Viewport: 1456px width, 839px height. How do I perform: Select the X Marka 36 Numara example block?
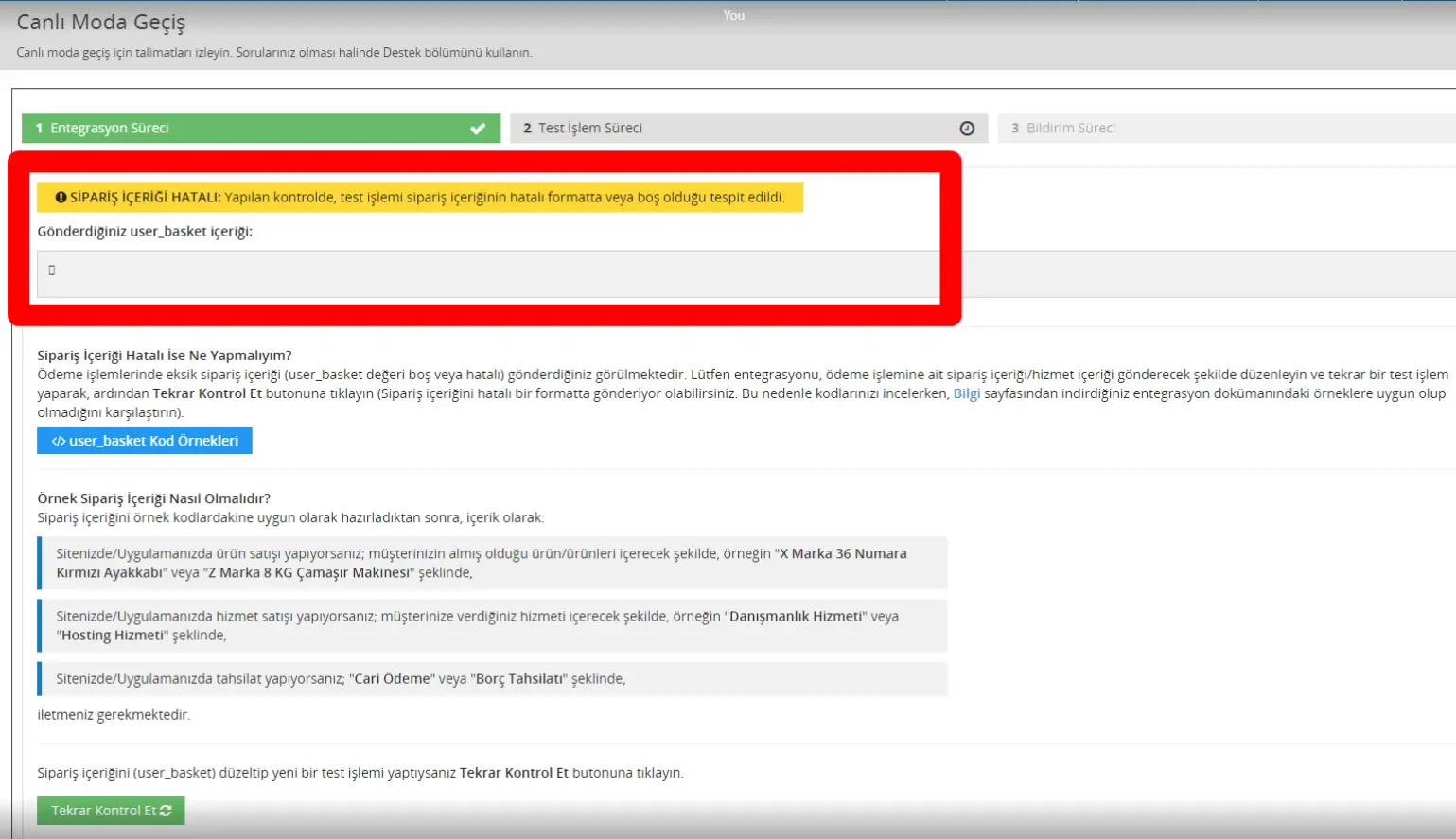(492, 563)
